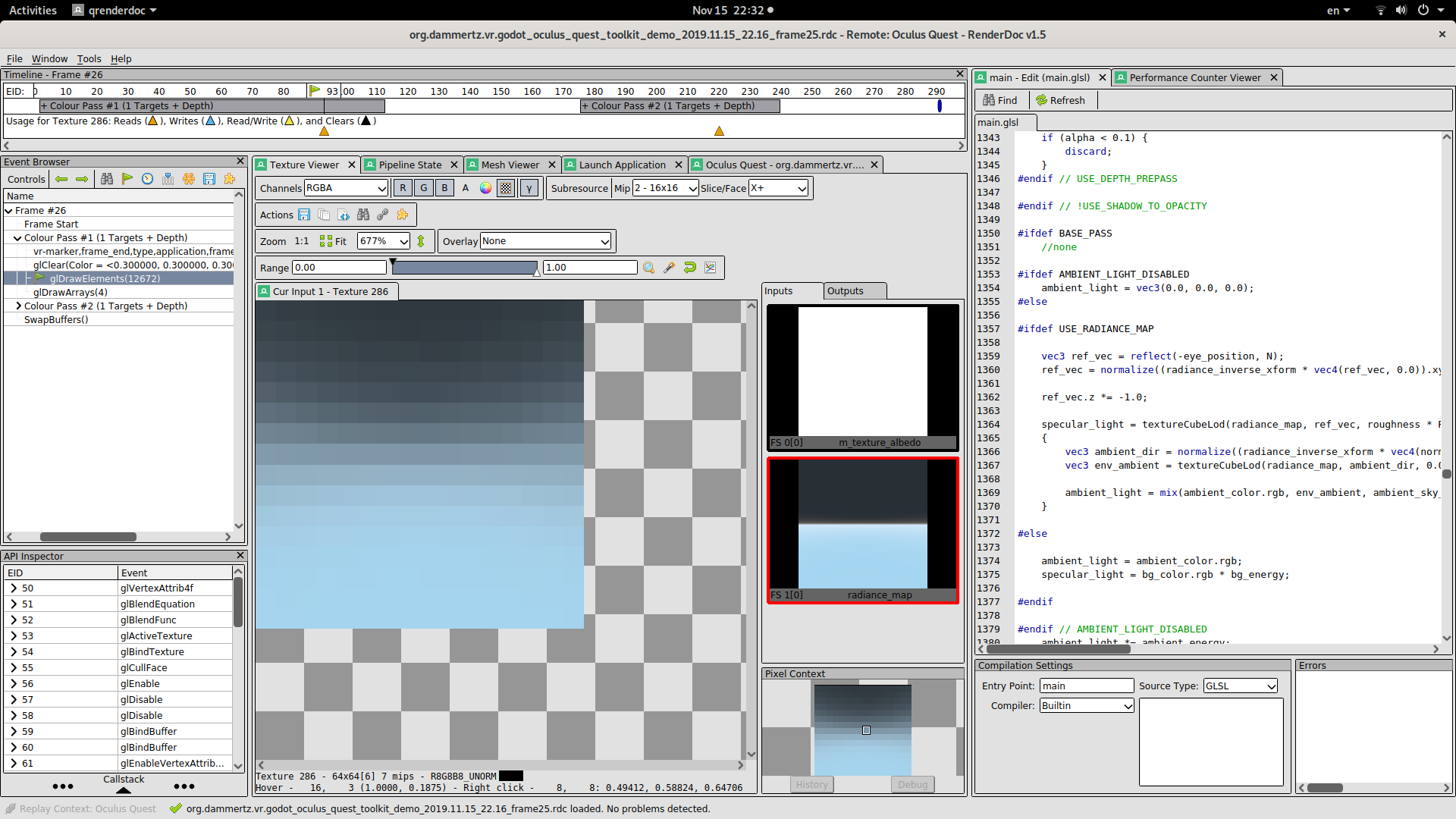1456x819 pixels.
Task: Open the Overlay None dropdown
Action: tap(545, 241)
